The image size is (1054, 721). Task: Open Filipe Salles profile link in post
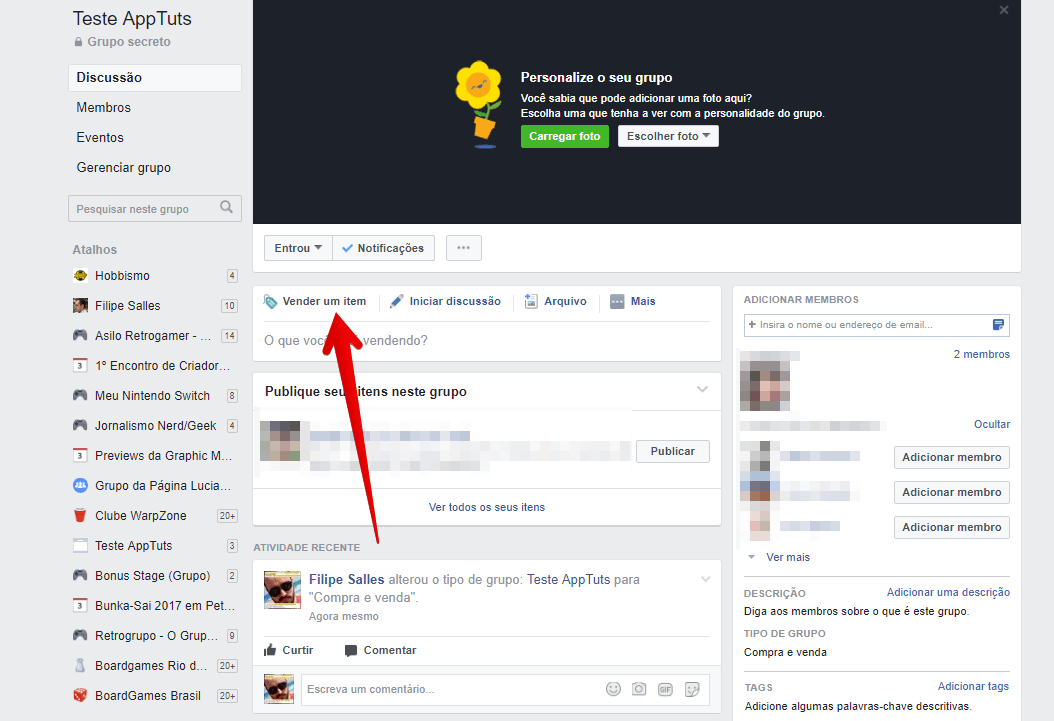tap(346, 579)
